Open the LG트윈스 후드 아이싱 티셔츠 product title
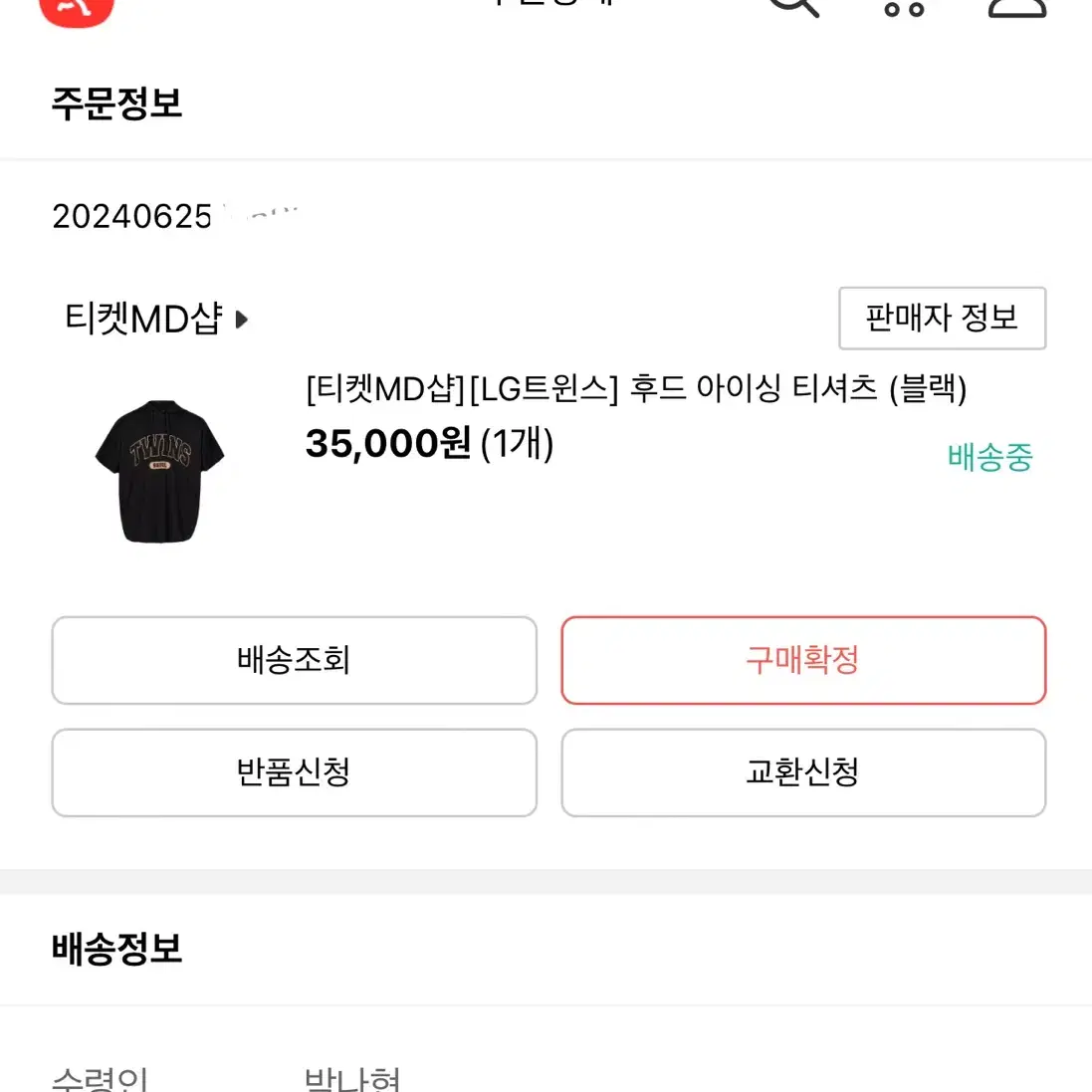 click(x=636, y=388)
